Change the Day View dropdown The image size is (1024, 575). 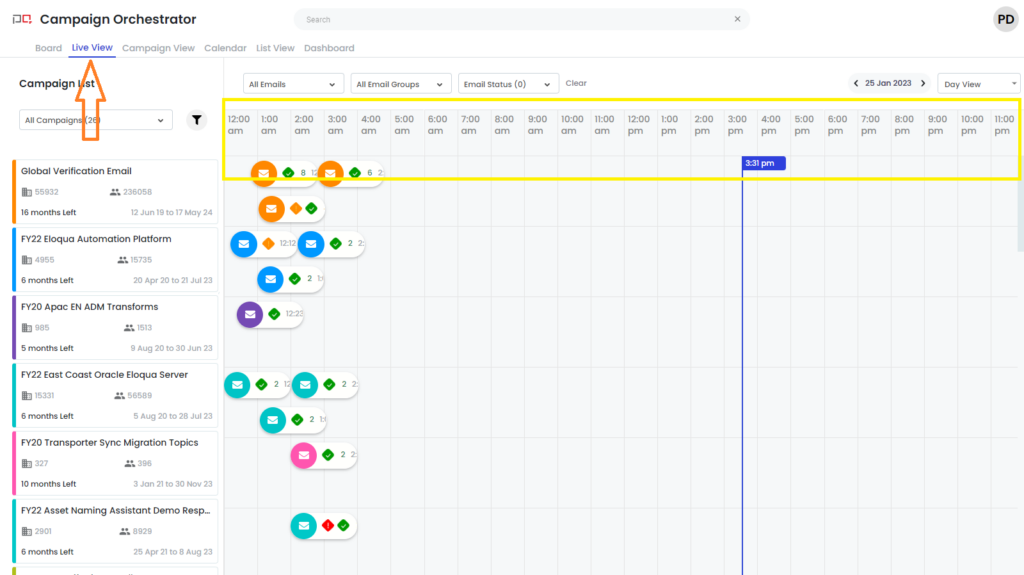[978, 84]
